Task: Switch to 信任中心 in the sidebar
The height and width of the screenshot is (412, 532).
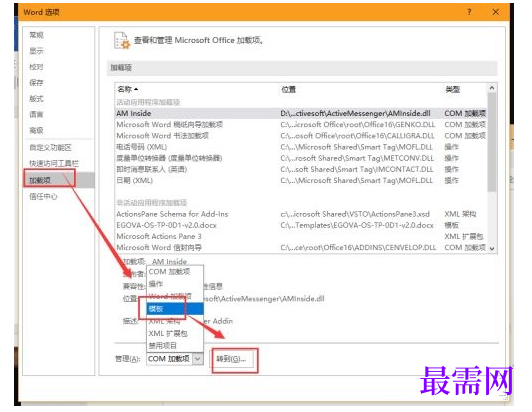Action: pyautogui.click(x=43, y=196)
